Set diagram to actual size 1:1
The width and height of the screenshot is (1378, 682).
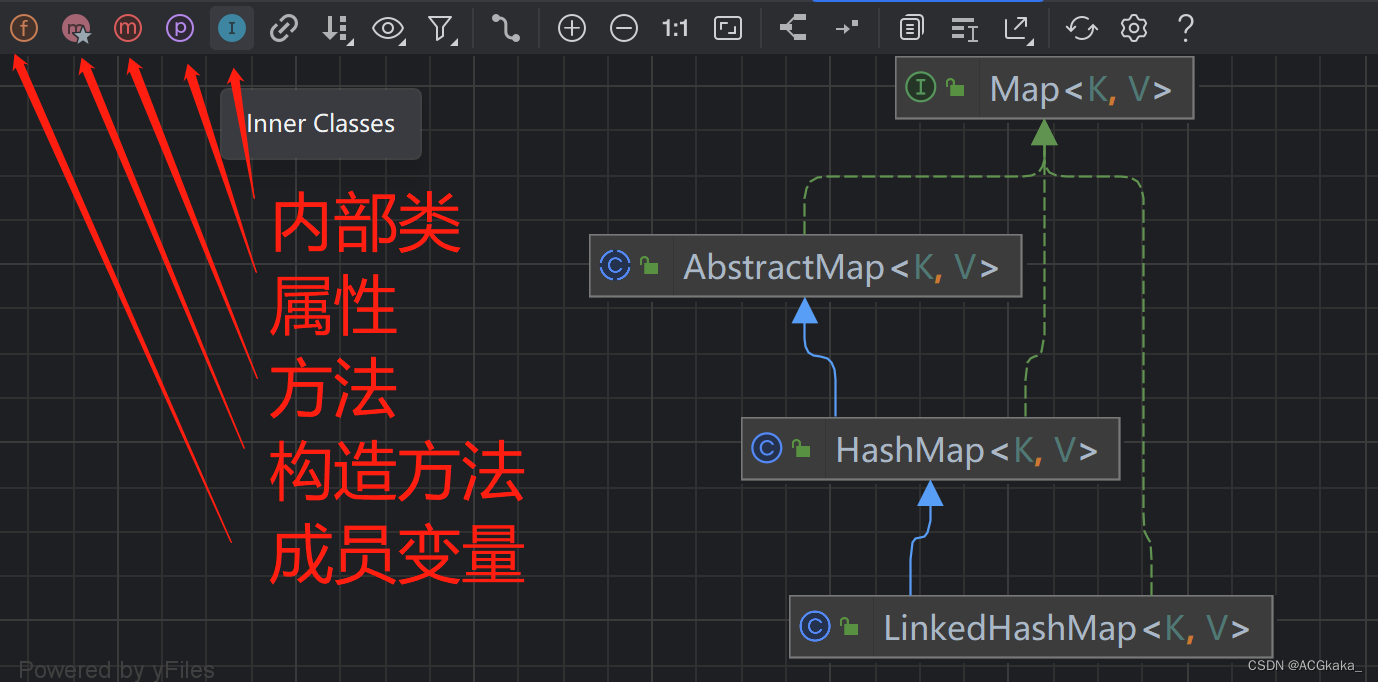676,29
